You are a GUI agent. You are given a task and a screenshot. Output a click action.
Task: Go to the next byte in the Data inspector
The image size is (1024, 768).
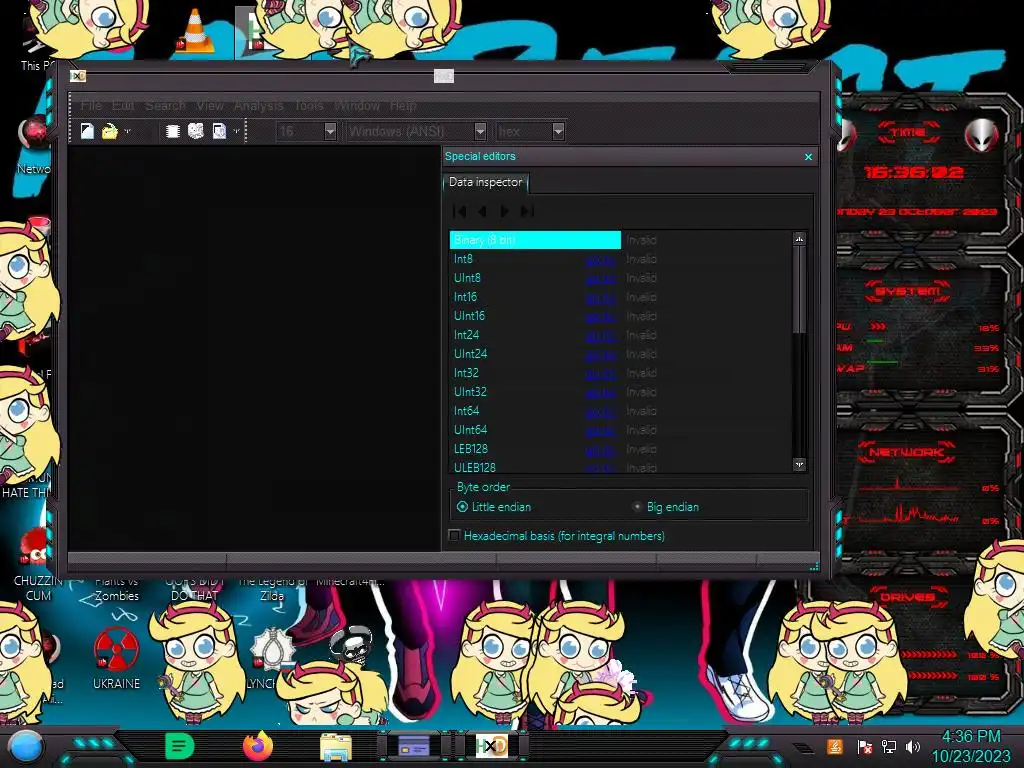point(504,211)
